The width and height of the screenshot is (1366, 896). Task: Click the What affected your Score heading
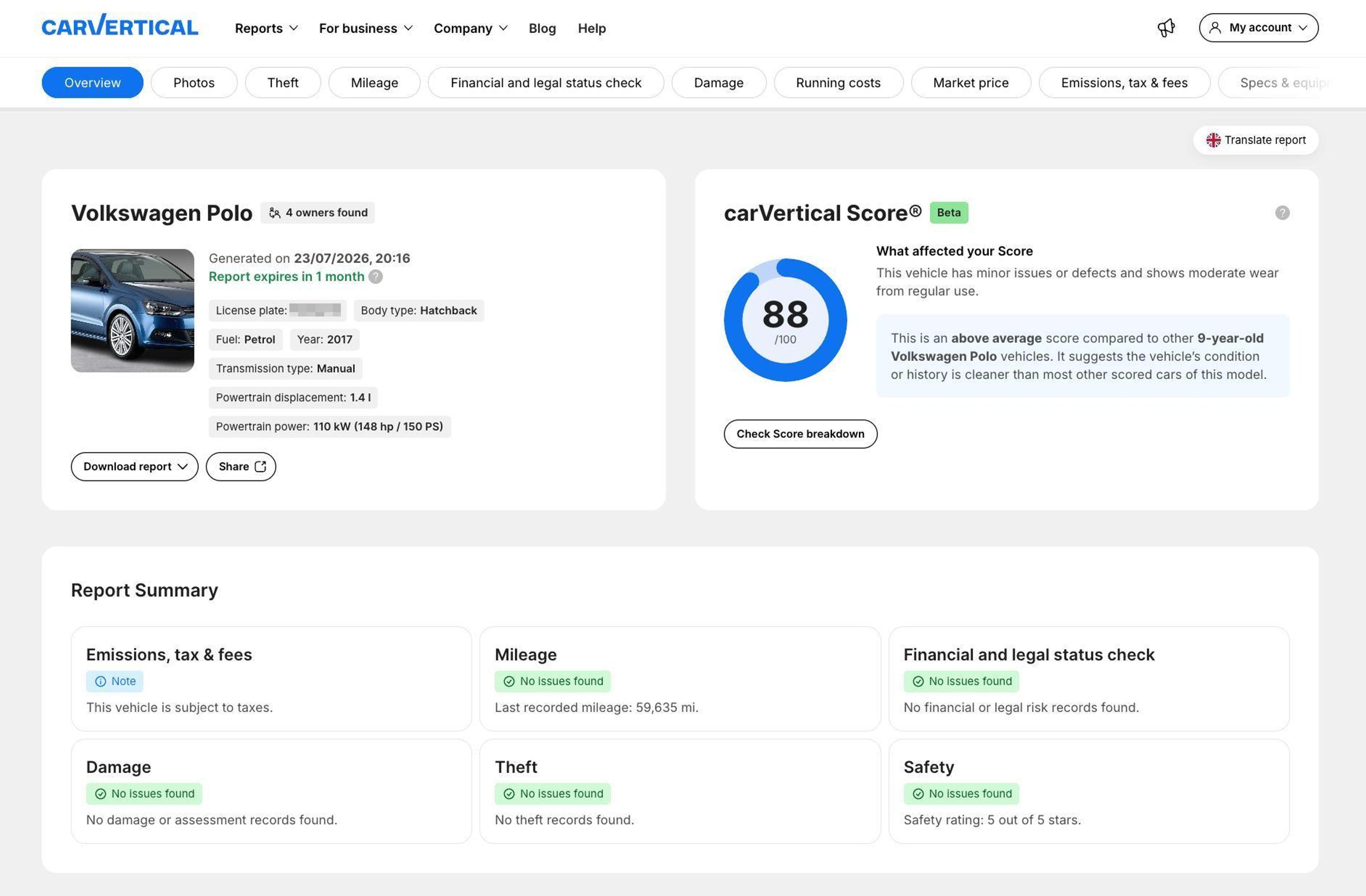click(x=954, y=251)
